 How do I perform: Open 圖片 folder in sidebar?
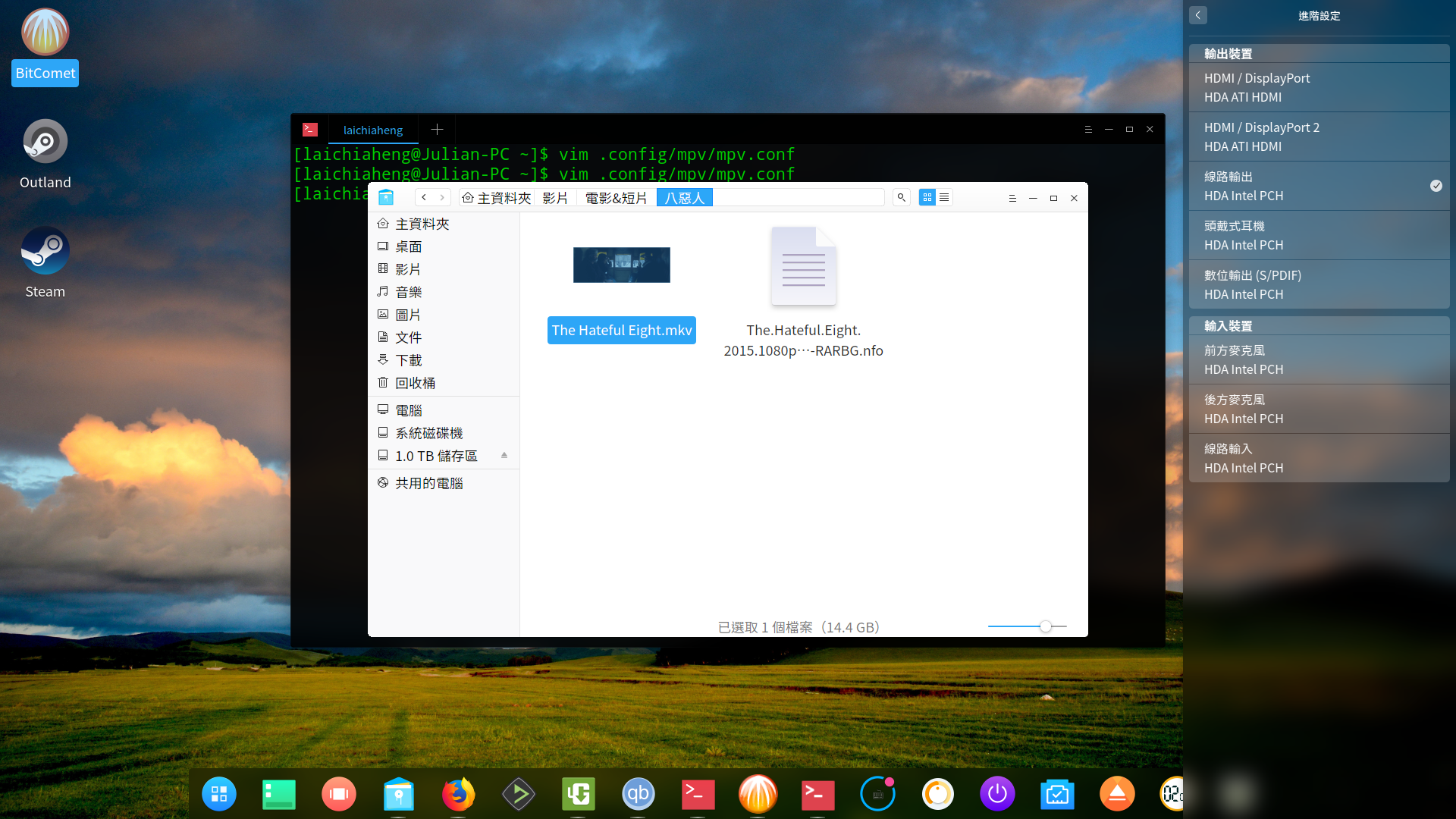coord(444,315)
